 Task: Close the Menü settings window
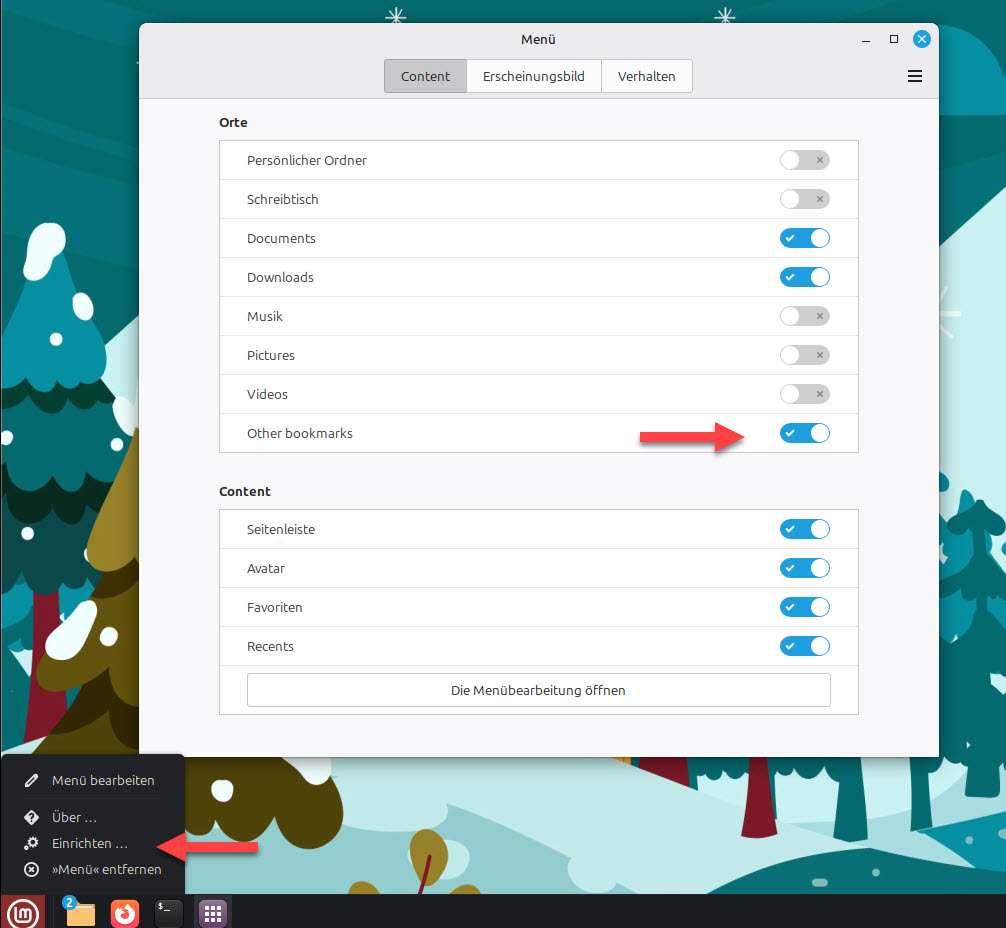(922, 40)
